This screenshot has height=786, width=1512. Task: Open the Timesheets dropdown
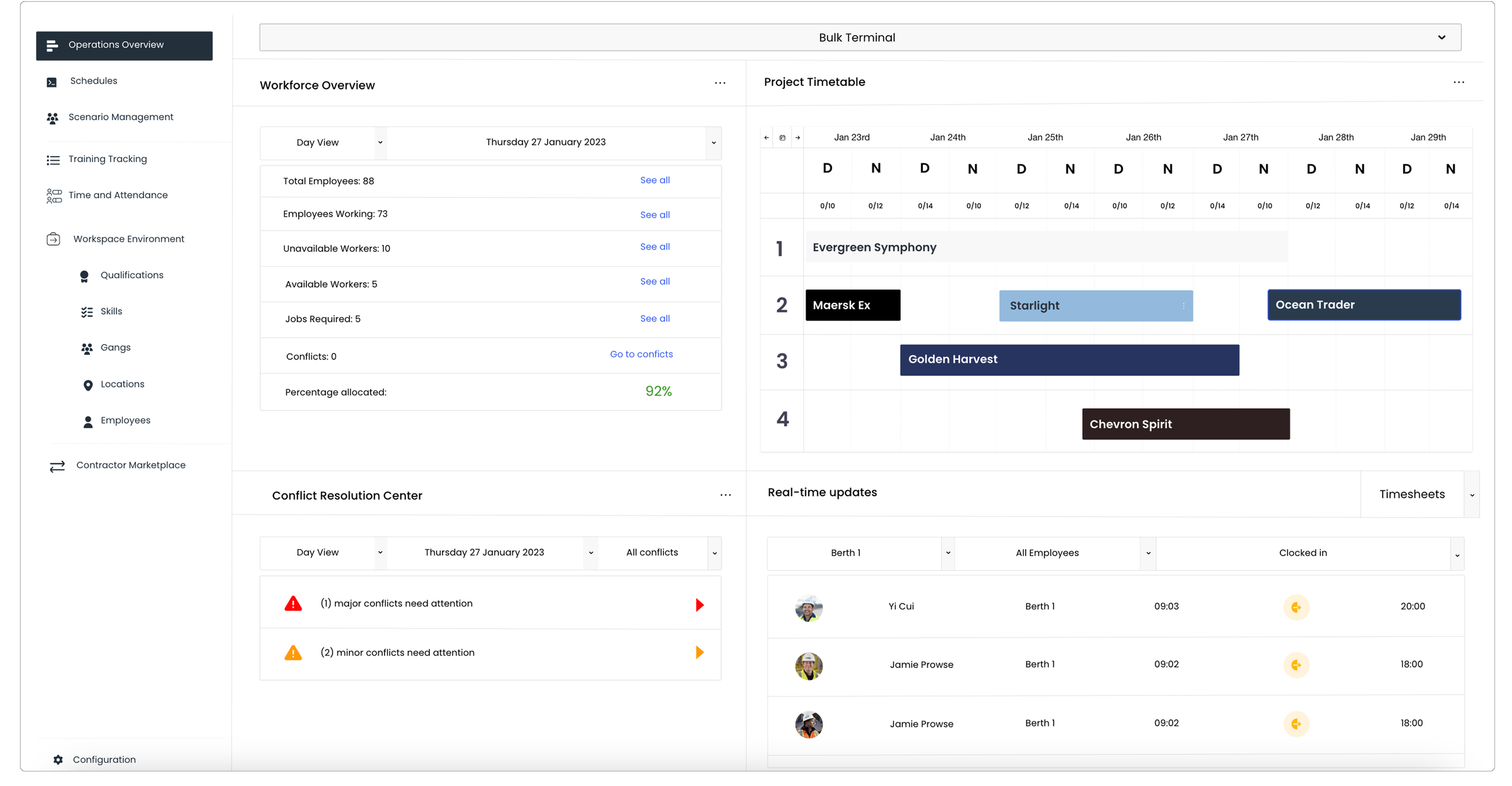[x=1471, y=495]
